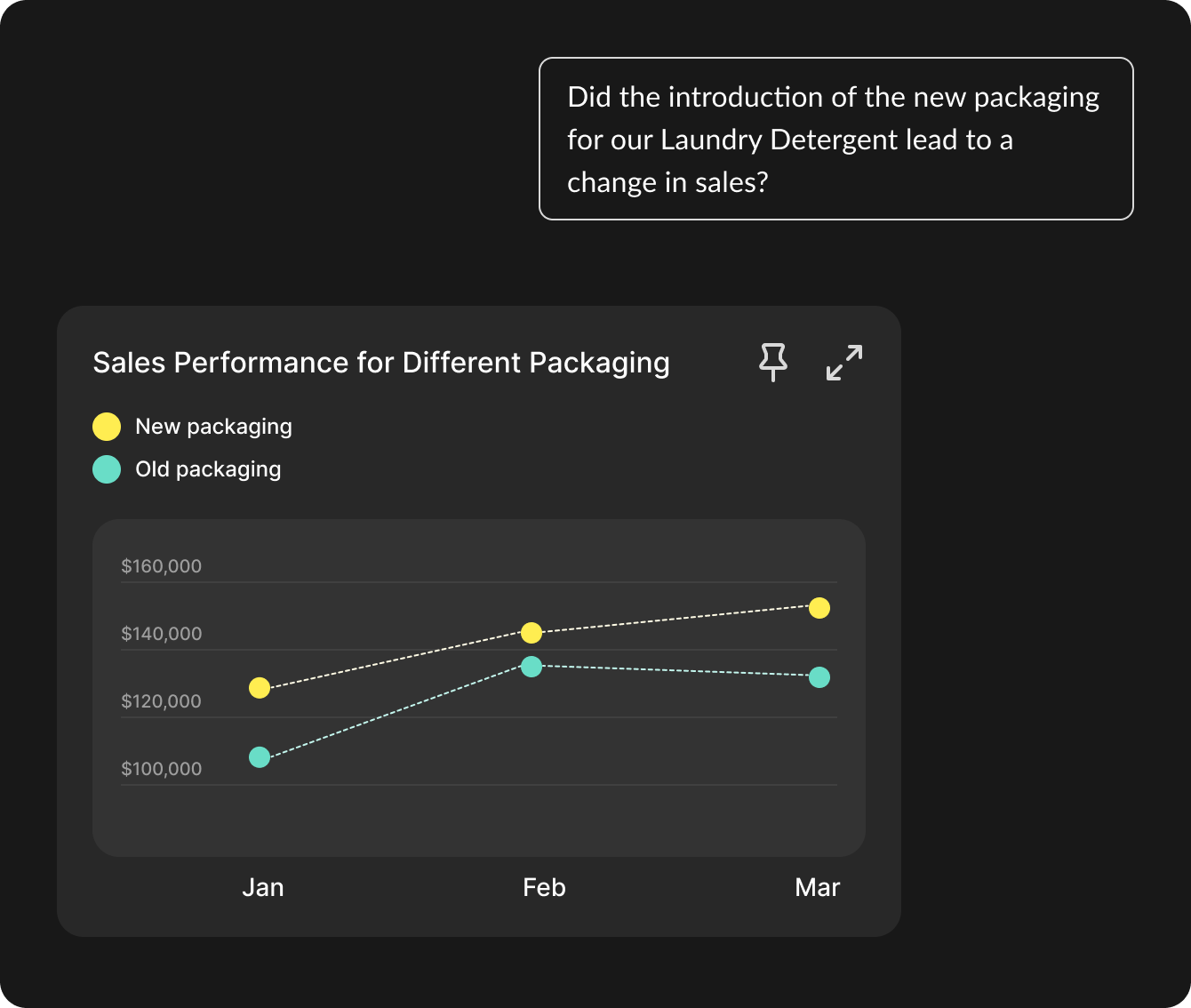Select the teal February data point
This screenshot has height=1008, width=1191.
(x=532, y=667)
